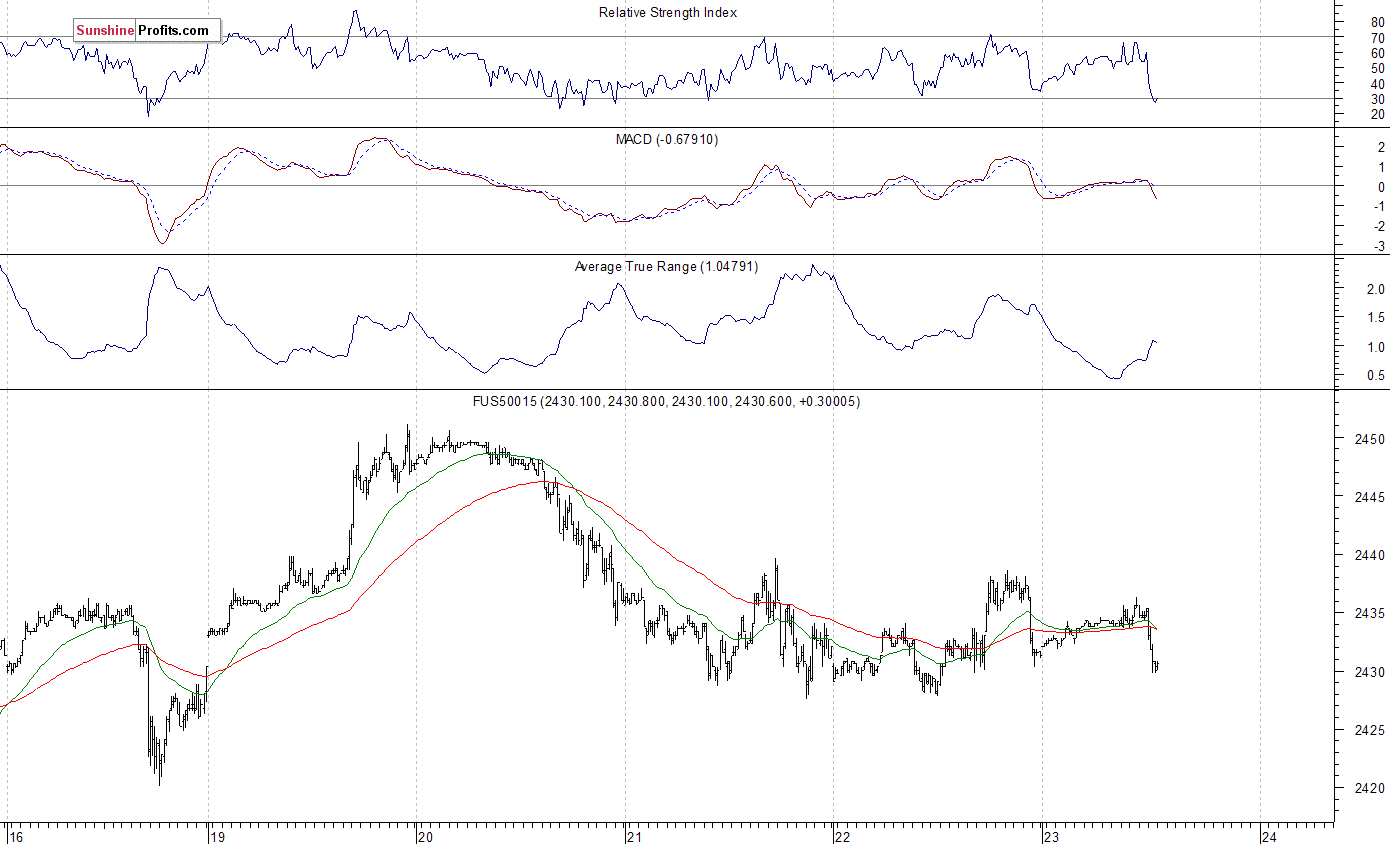Click the 0 value on the MACD axis

pos(1381,187)
